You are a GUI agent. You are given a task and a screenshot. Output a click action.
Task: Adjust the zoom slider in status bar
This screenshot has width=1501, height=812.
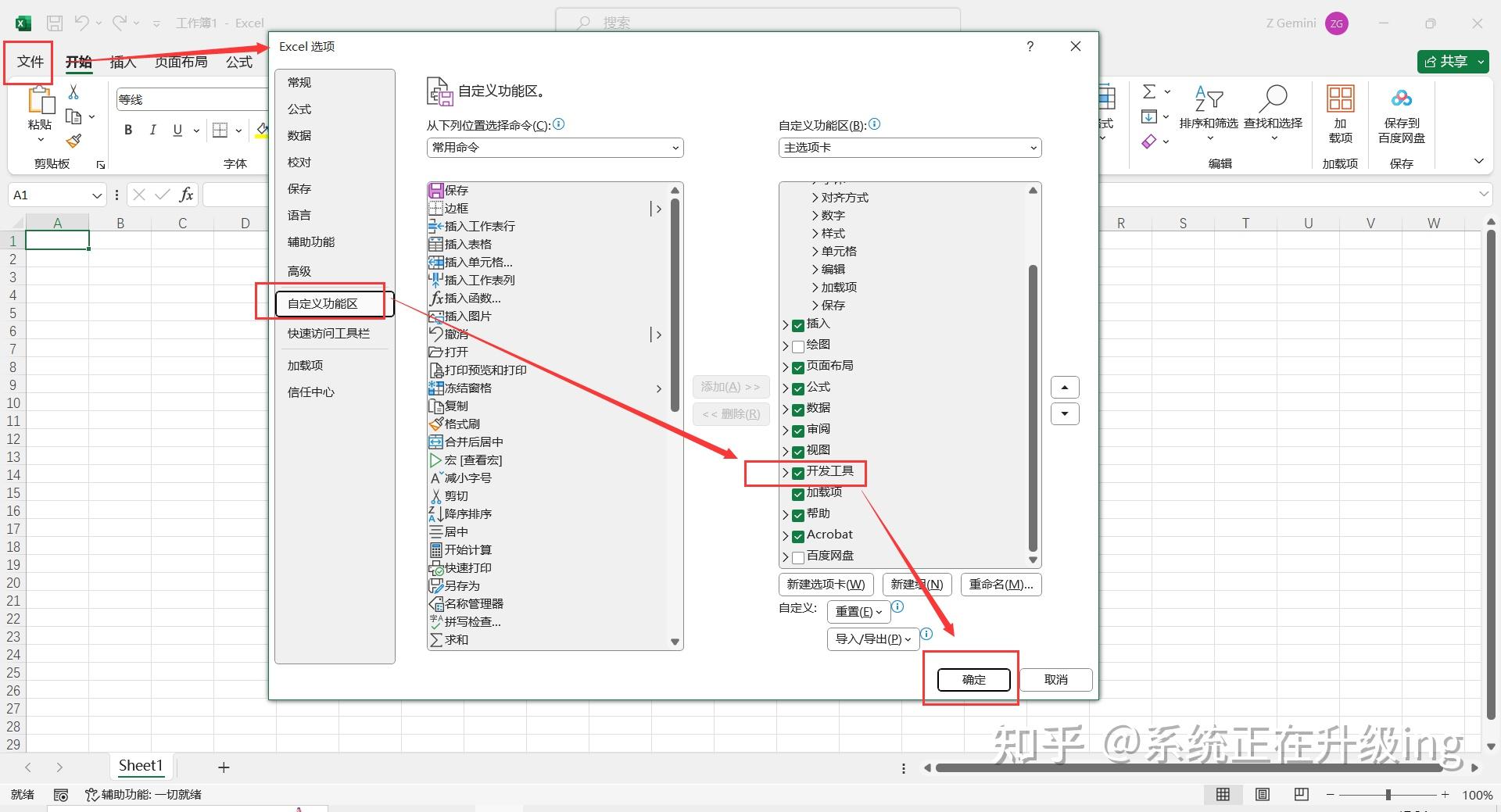click(1388, 795)
